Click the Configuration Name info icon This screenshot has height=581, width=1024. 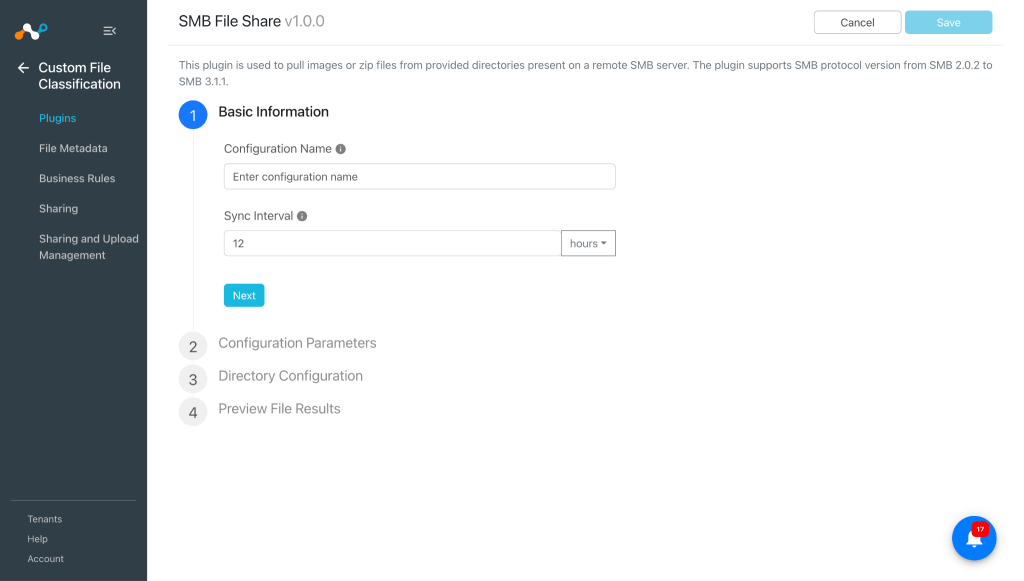(x=340, y=149)
